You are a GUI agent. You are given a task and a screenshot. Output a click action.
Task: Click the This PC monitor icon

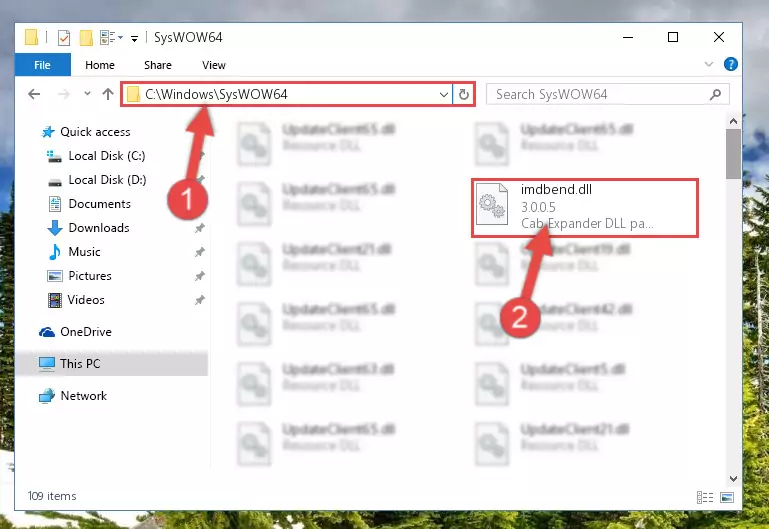point(47,364)
